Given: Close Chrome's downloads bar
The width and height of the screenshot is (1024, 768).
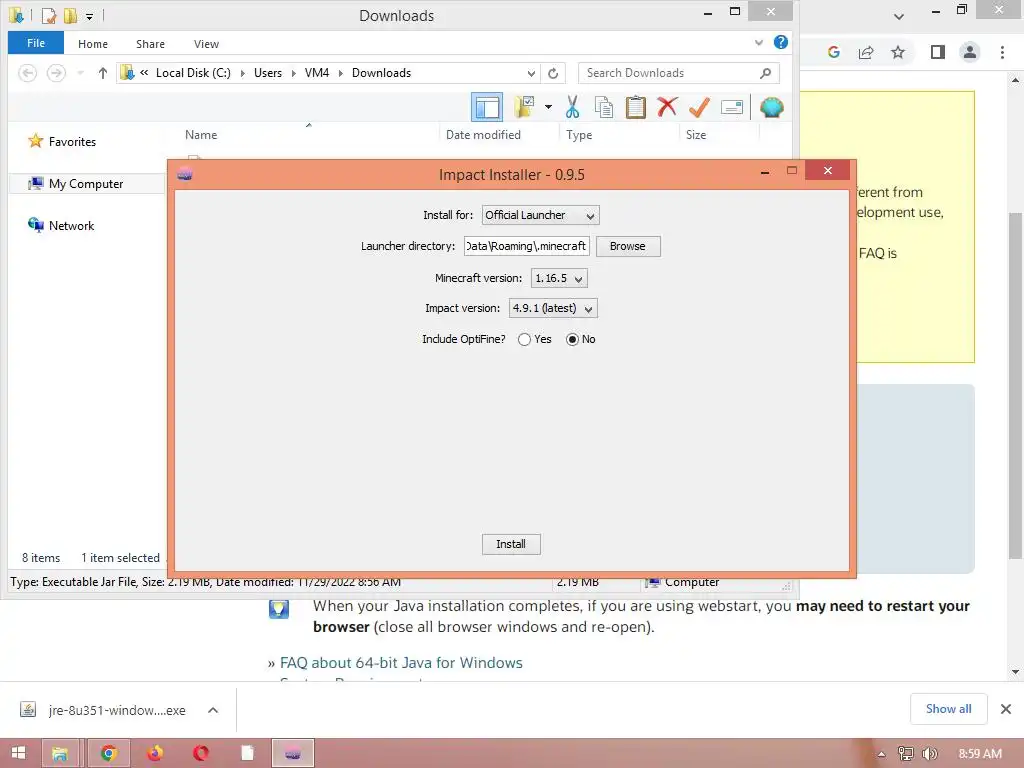Looking at the screenshot, I should (1006, 709).
